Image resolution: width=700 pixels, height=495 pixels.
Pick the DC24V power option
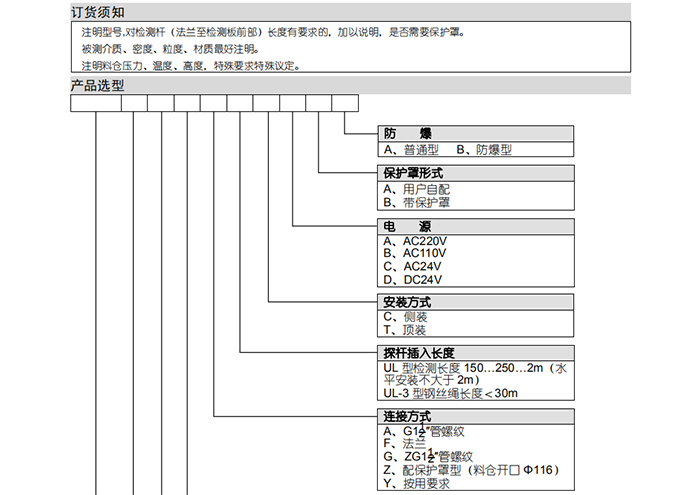point(414,280)
